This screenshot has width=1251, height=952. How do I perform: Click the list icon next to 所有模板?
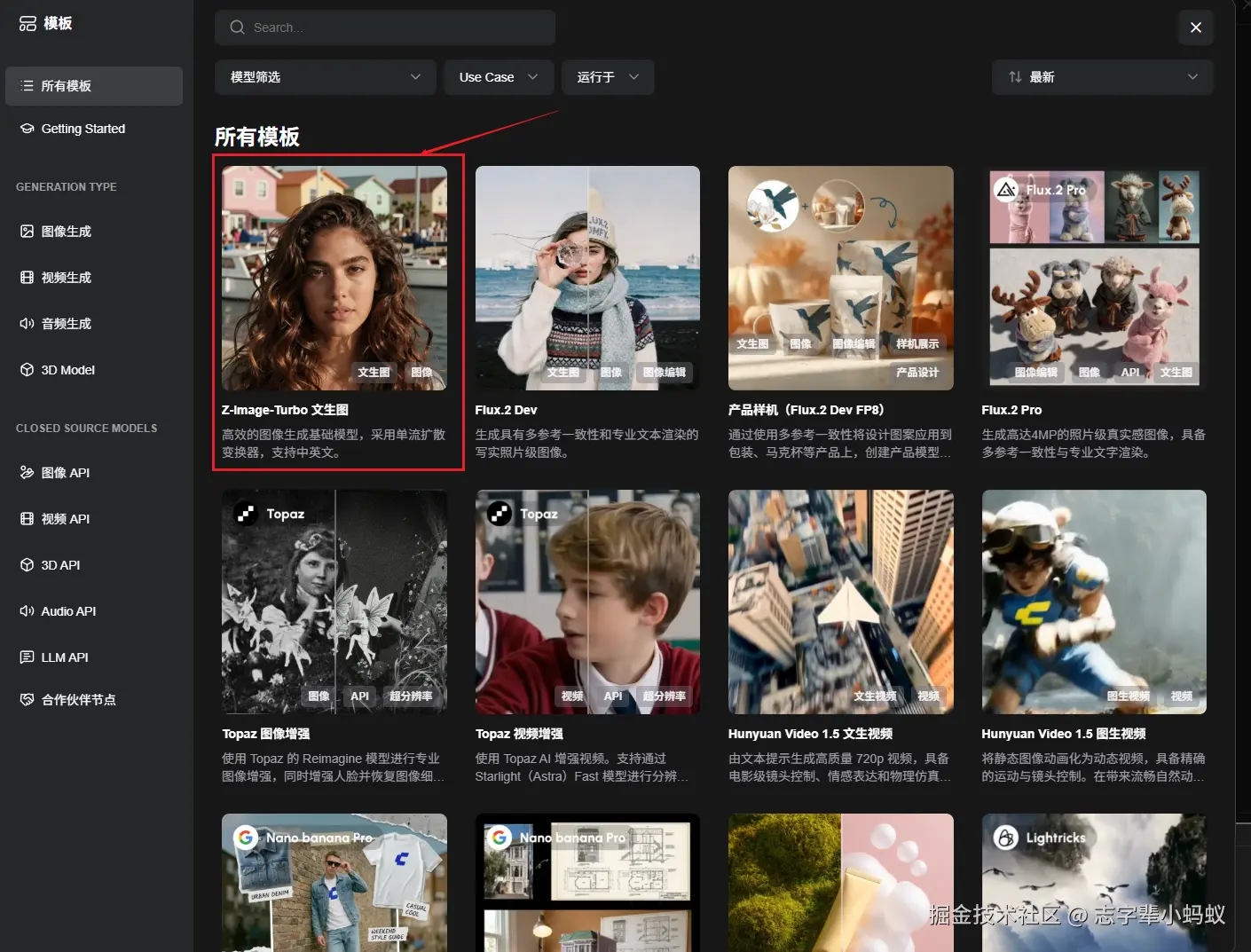click(x=27, y=86)
